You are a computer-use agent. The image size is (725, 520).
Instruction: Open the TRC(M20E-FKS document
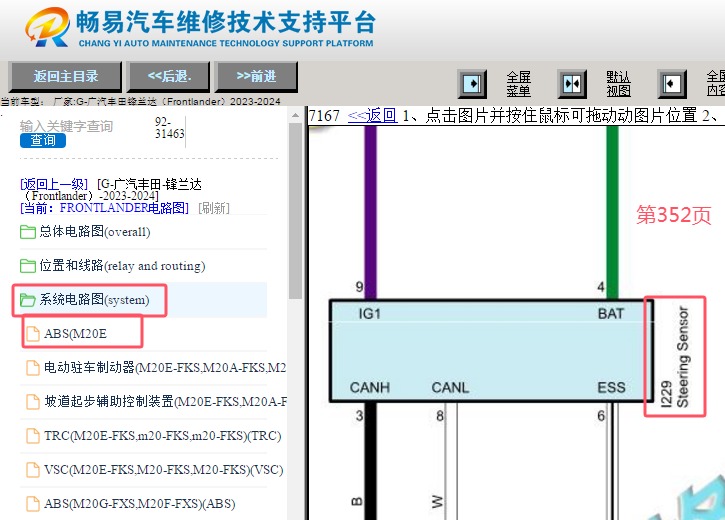163,436
